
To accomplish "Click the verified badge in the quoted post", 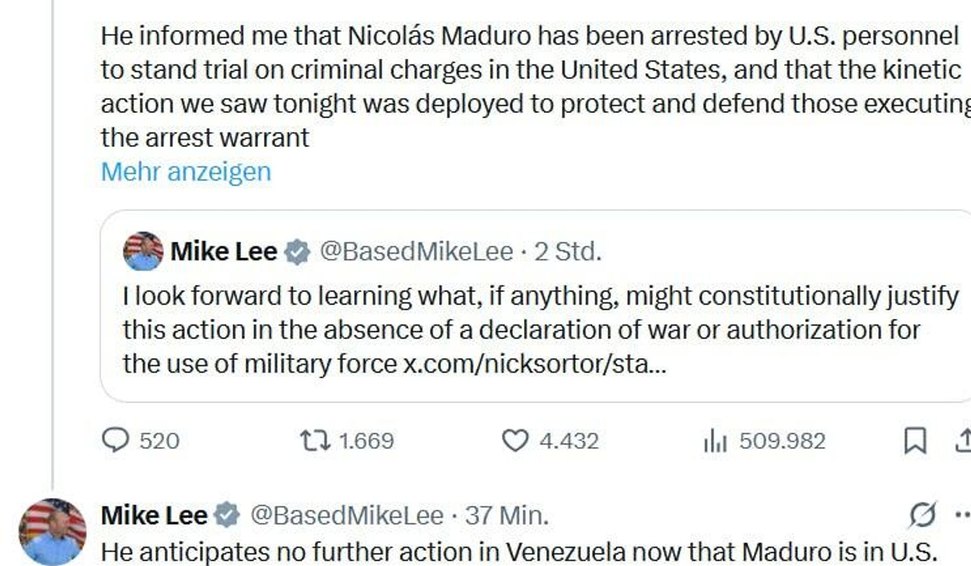I will tap(297, 252).
